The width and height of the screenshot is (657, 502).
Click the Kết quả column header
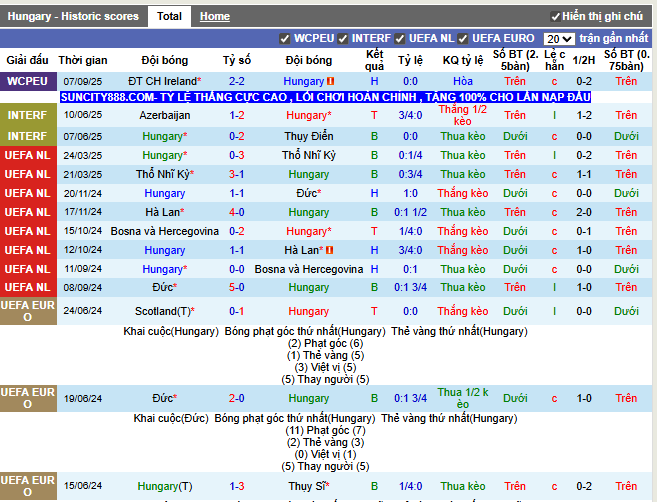click(374, 60)
